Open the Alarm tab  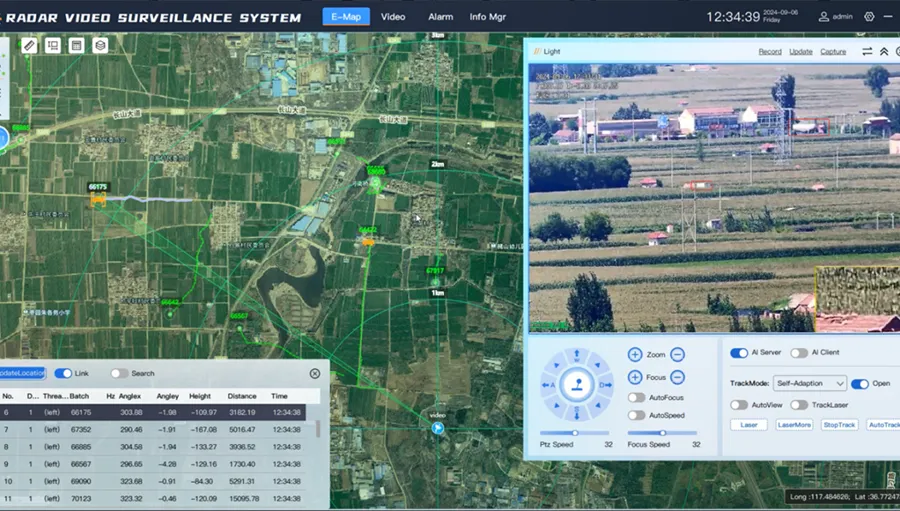[440, 17]
